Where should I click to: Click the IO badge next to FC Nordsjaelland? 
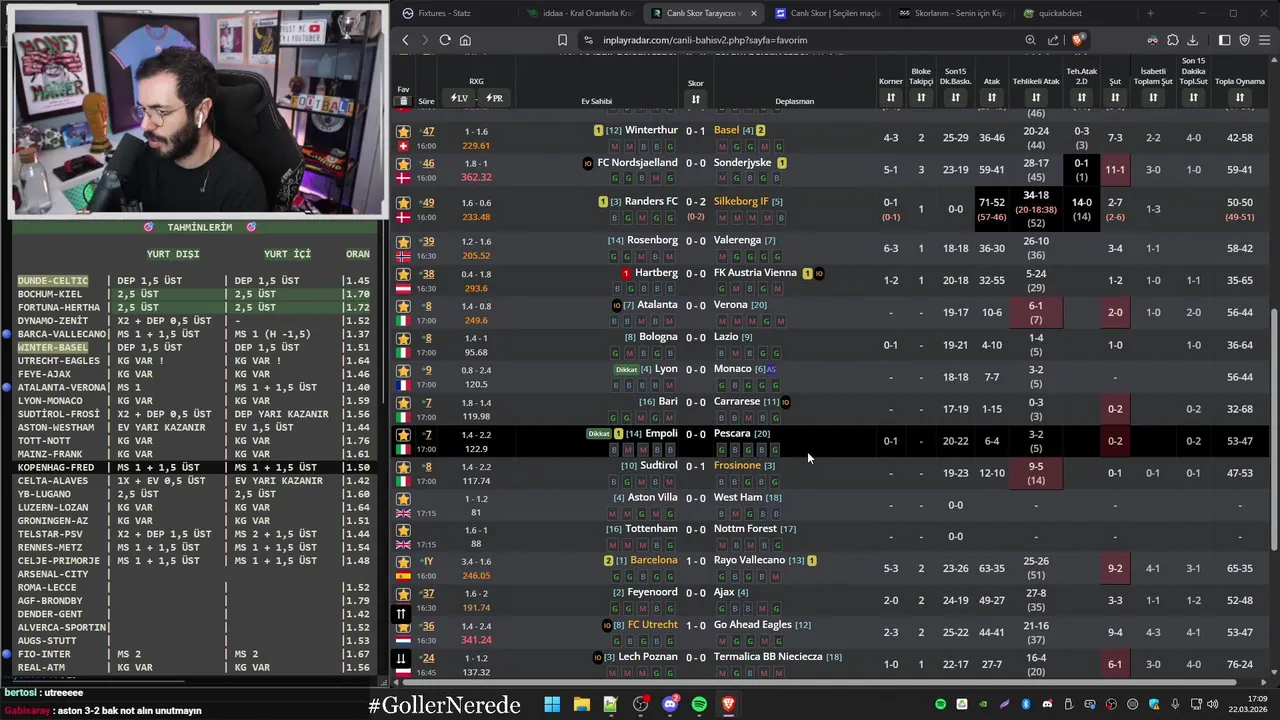coord(588,163)
